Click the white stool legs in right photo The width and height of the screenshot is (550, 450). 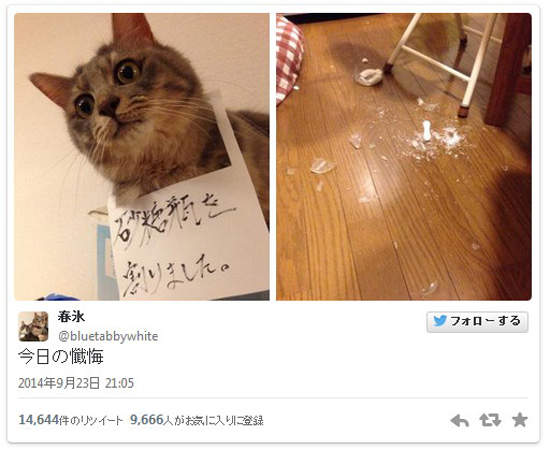(x=444, y=60)
